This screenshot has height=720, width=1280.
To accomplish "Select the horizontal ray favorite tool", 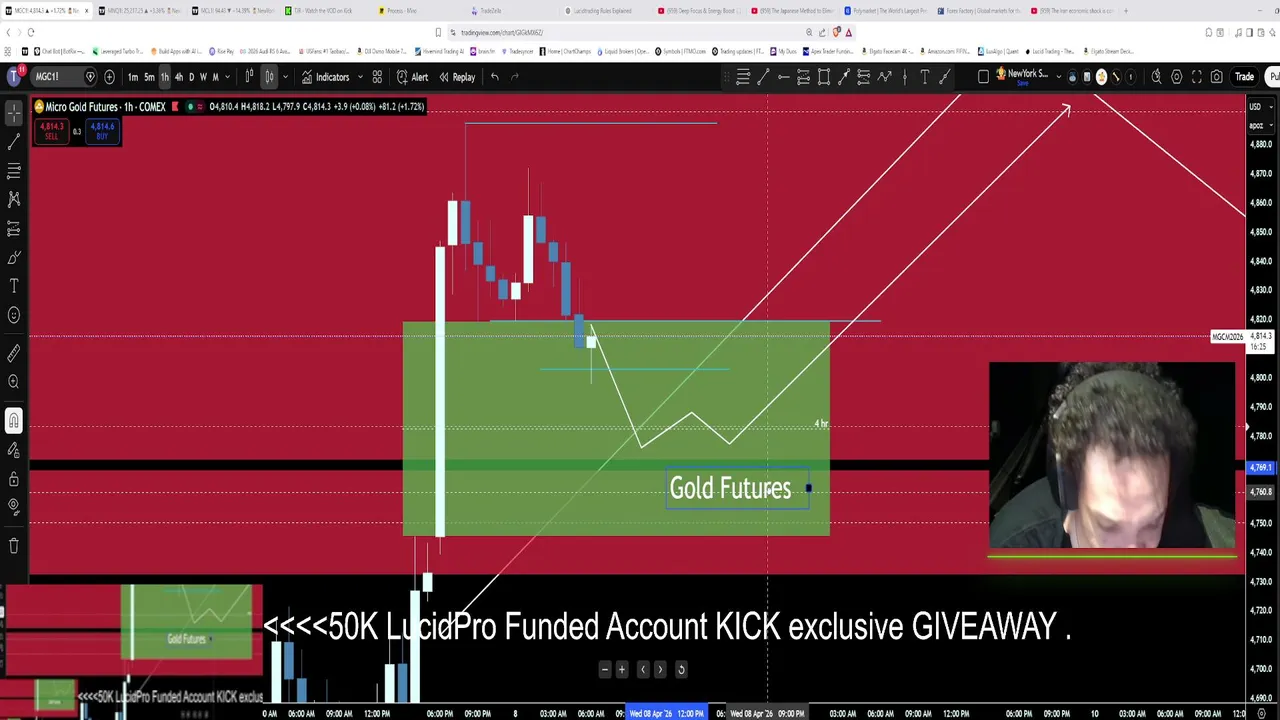I will point(784,77).
